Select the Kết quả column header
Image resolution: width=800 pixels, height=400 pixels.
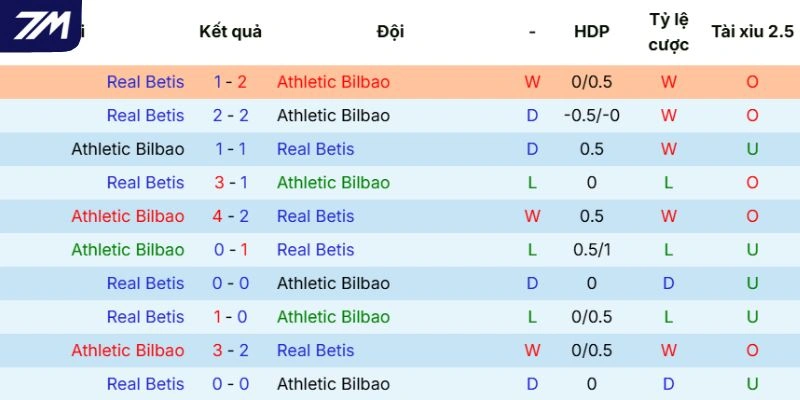click(230, 31)
